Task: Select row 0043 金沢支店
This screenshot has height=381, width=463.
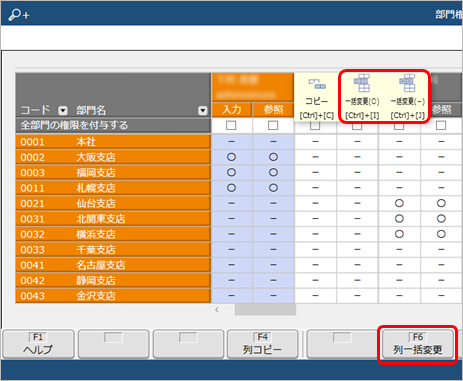Action: coord(113,296)
